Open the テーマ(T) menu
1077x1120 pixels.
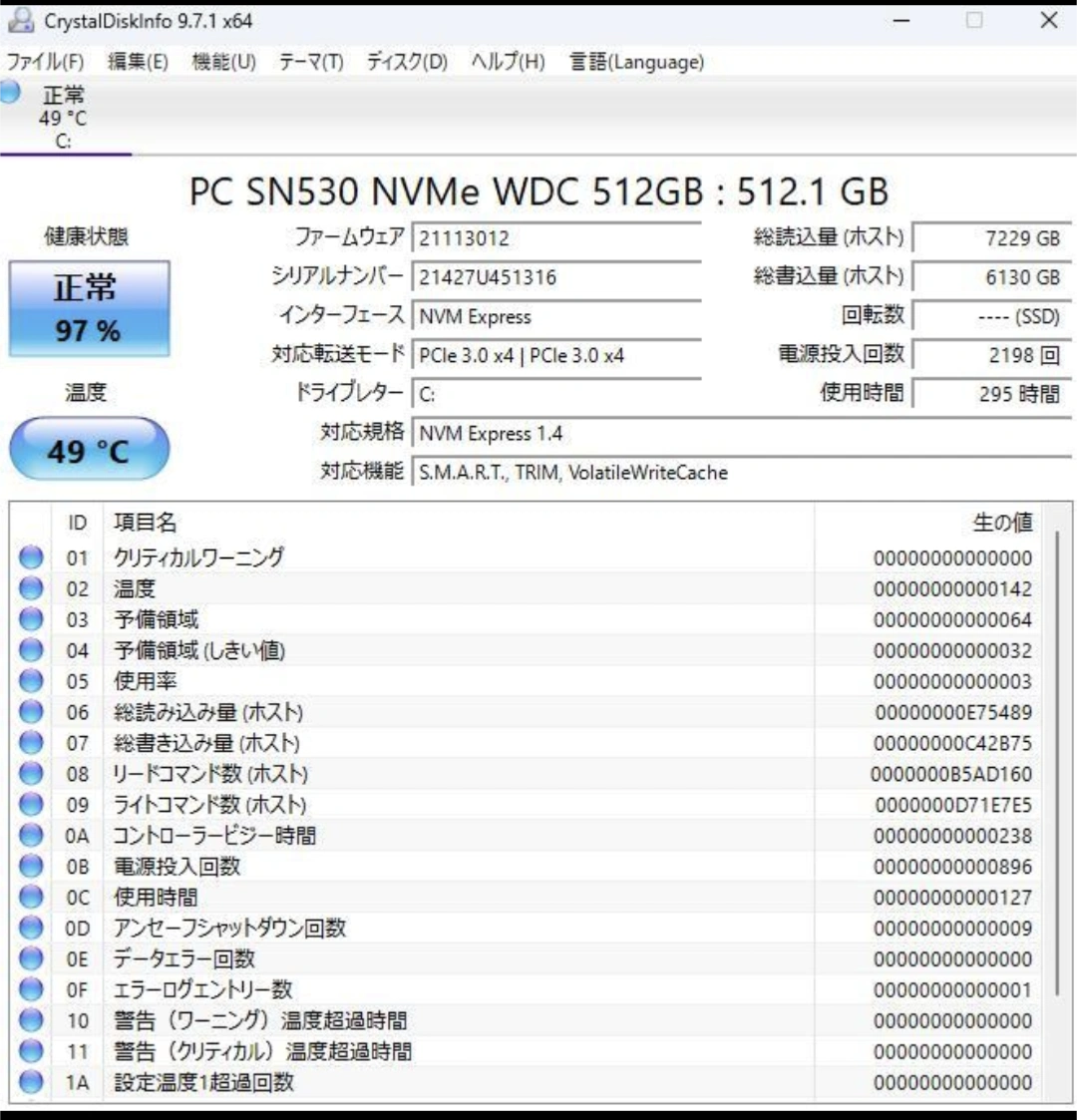[x=311, y=62]
